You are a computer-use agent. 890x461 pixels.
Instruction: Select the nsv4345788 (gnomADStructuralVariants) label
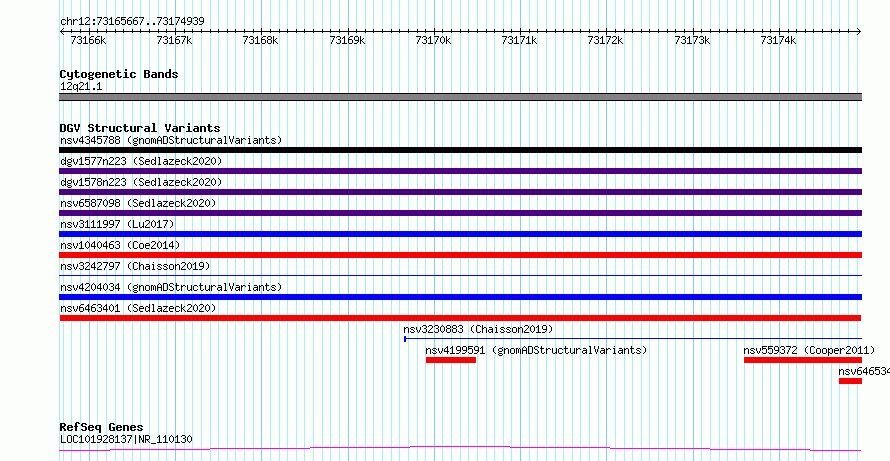click(x=171, y=140)
